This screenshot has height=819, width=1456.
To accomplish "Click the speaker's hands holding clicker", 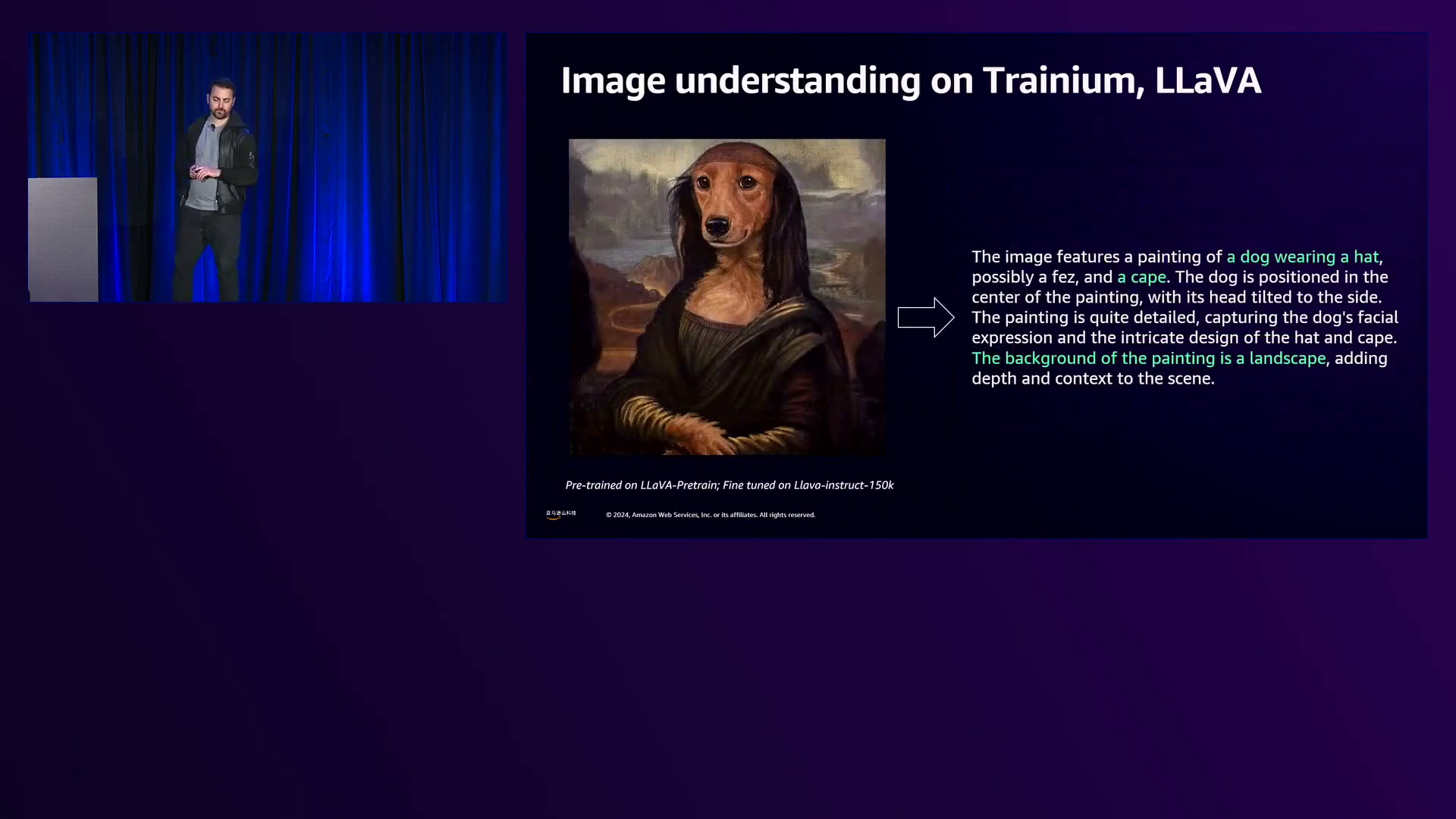I will pos(203,171).
